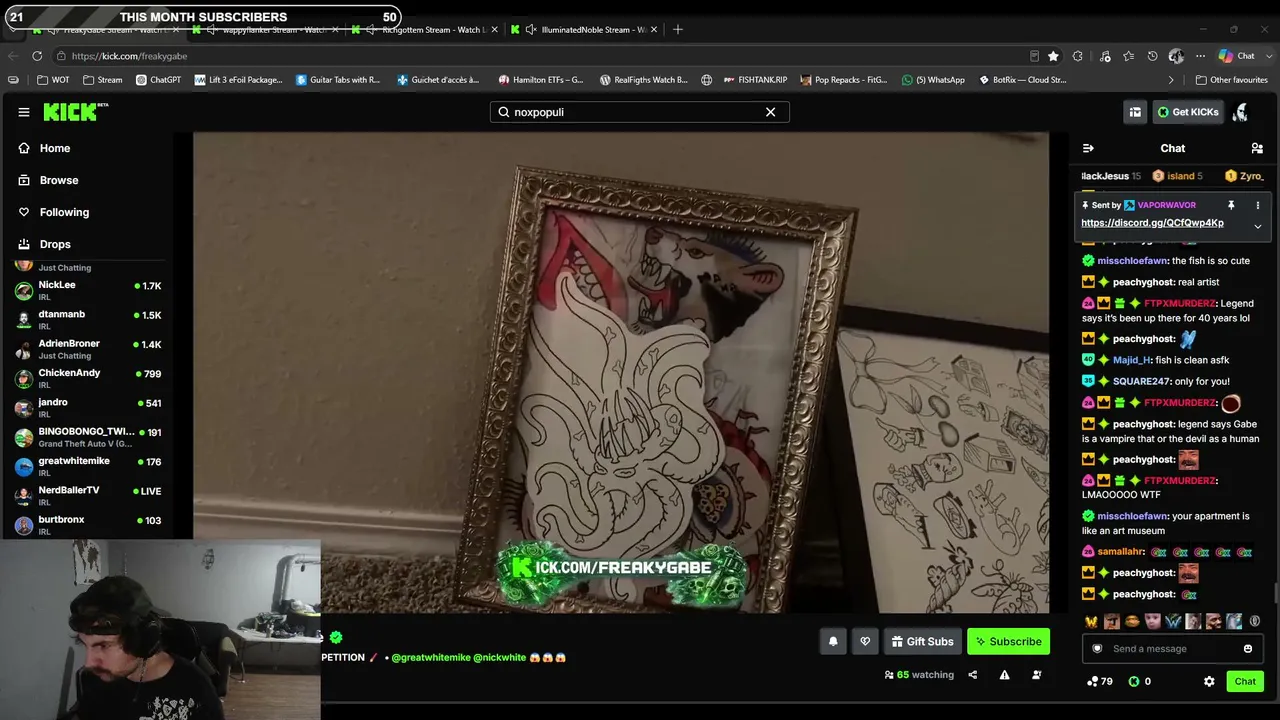Image resolution: width=1280 pixels, height=720 pixels.
Task: Expand the pinned message chevron
Action: 1257,226
